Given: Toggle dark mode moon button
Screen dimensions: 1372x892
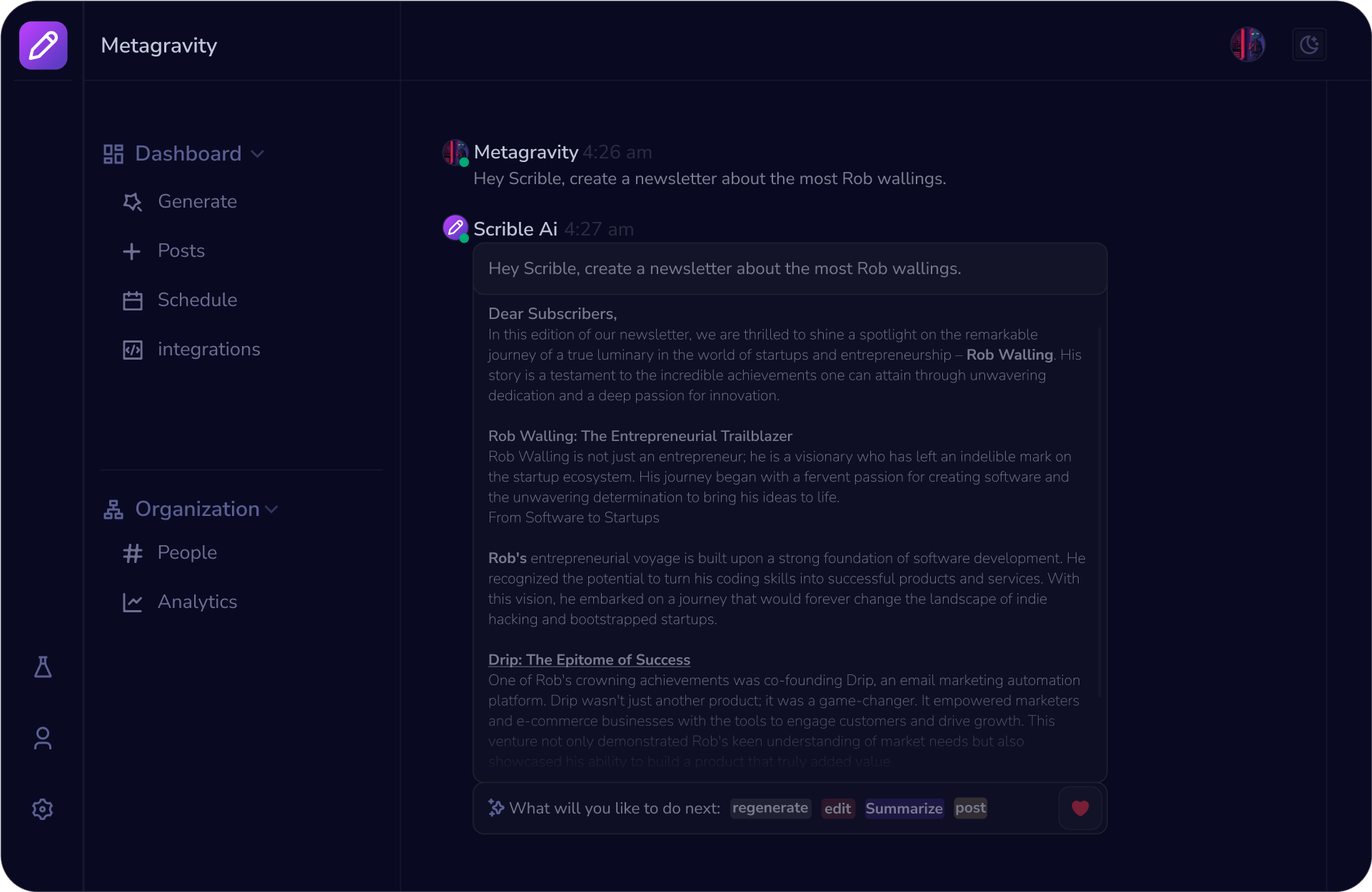Looking at the screenshot, I should click(1309, 45).
